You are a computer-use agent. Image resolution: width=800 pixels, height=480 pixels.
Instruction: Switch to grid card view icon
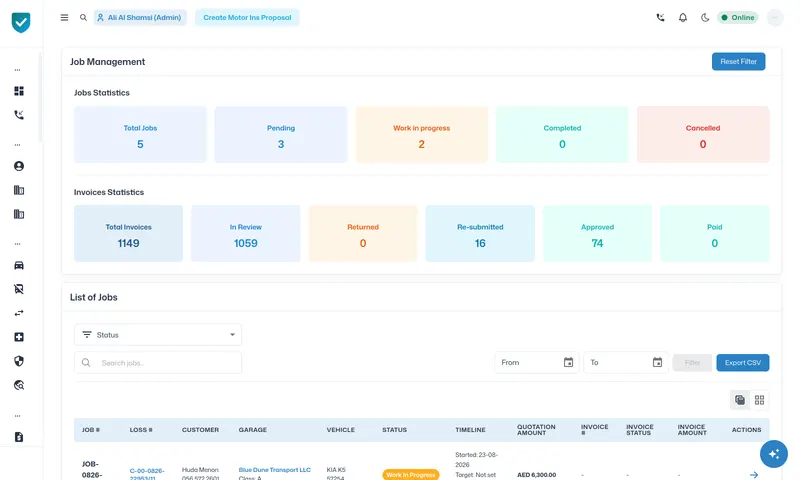coord(759,400)
